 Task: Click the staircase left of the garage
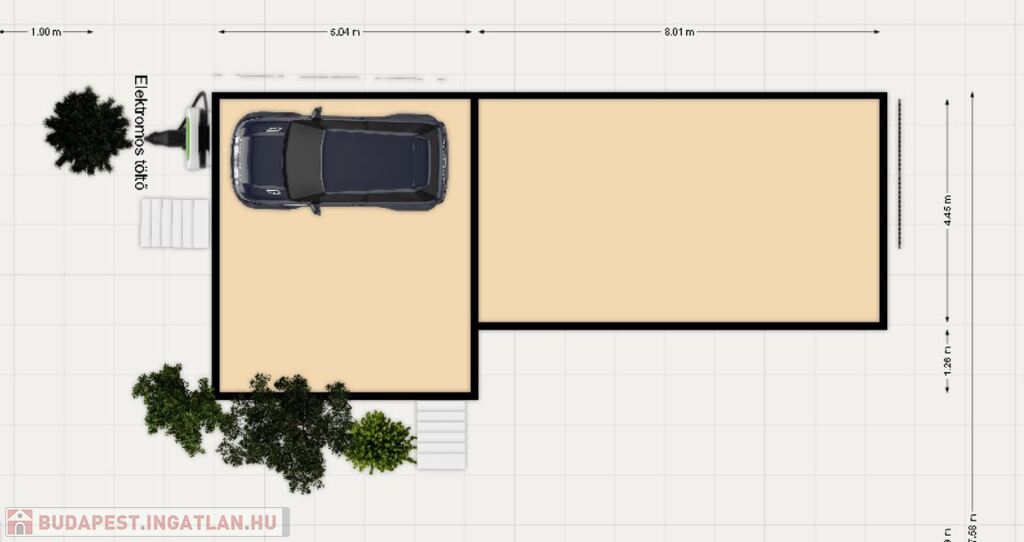174,222
